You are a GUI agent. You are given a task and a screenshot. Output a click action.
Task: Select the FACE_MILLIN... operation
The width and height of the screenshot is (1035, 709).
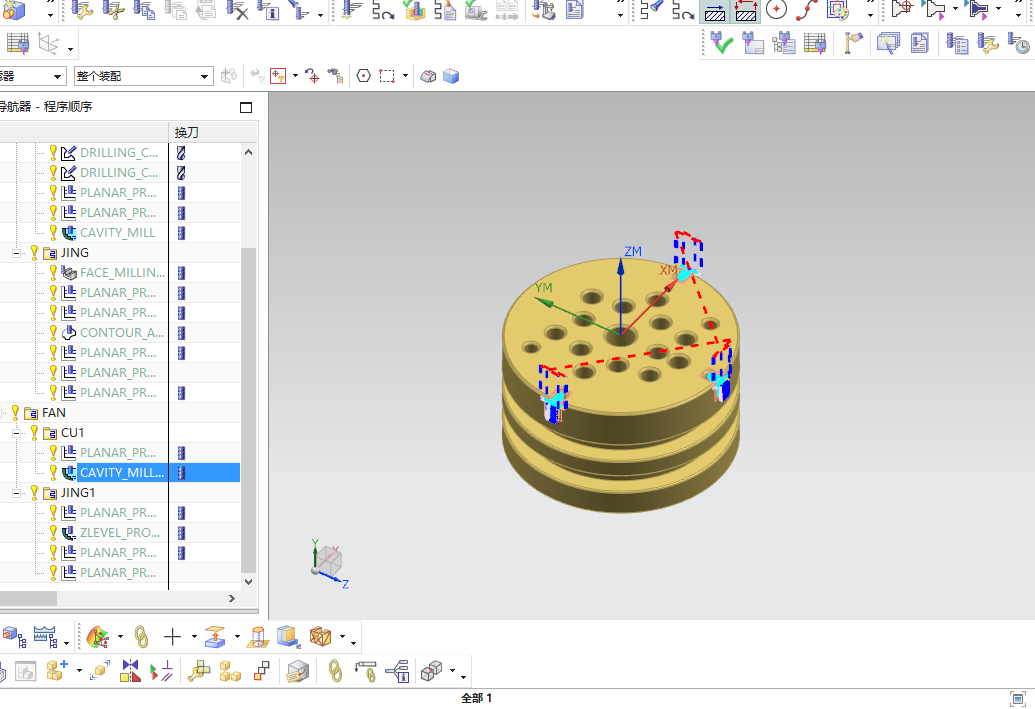pyautogui.click(x=122, y=273)
